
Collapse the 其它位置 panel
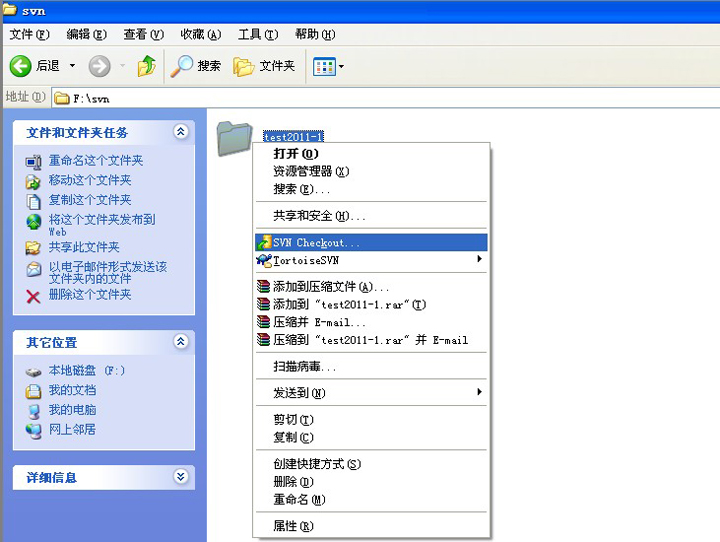181,341
